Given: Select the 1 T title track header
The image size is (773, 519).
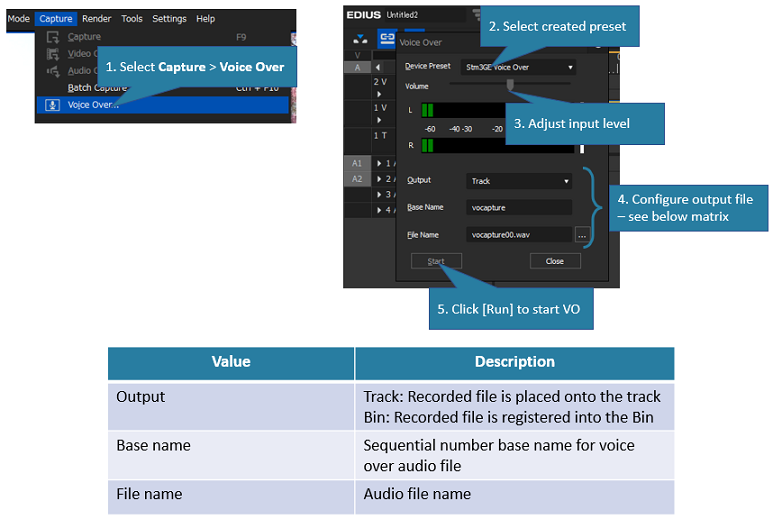Looking at the screenshot, I should pyautogui.click(x=380, y=136).
